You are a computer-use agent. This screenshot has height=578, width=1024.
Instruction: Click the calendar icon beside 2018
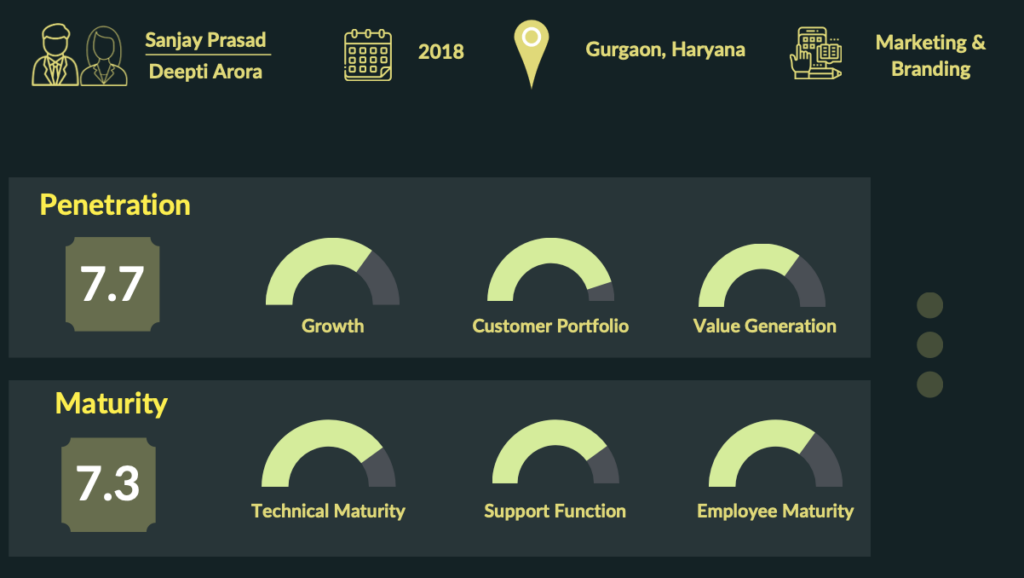(x=368, y=55)
